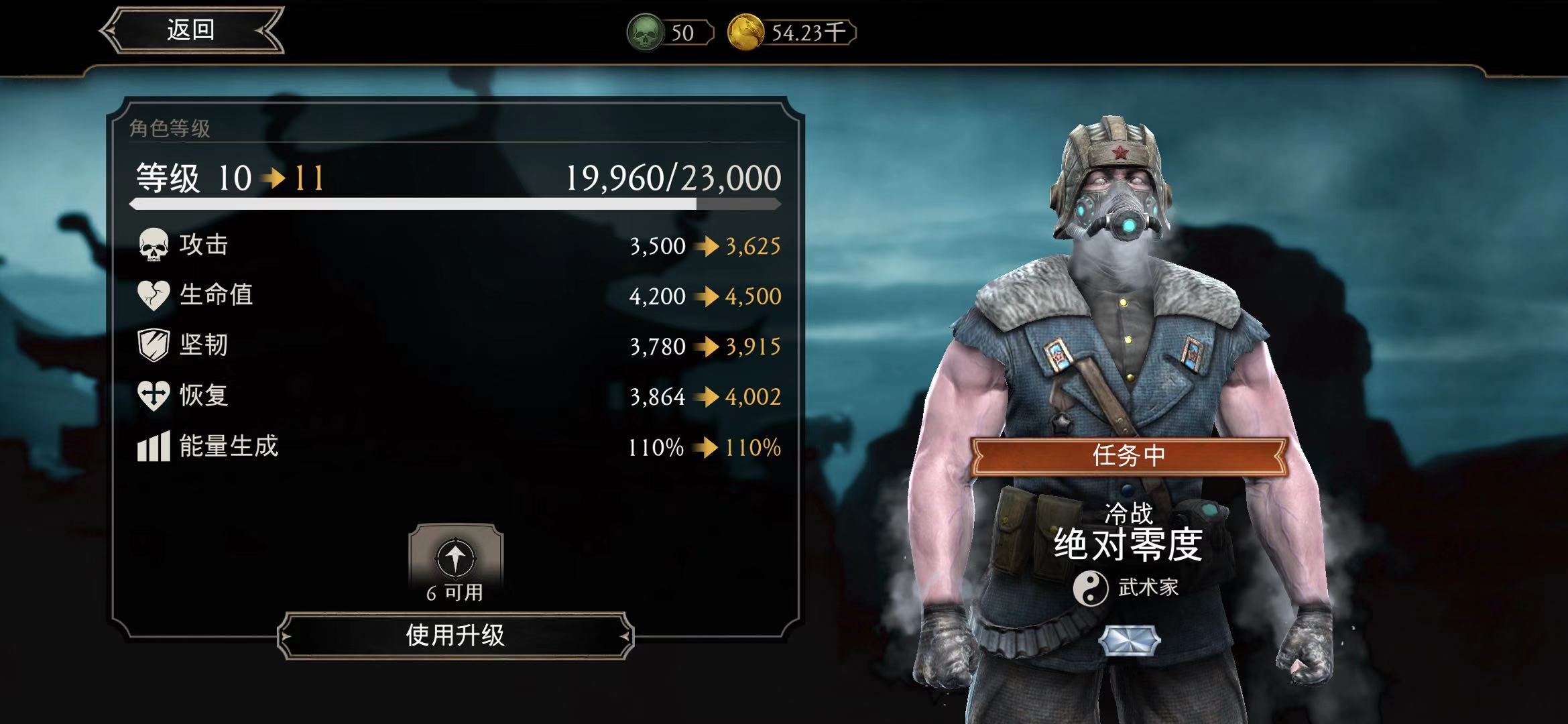This screenshot has width=1568, height=724.
Task: Tap the silver diamond tier badge
Action: (1130, 640)
